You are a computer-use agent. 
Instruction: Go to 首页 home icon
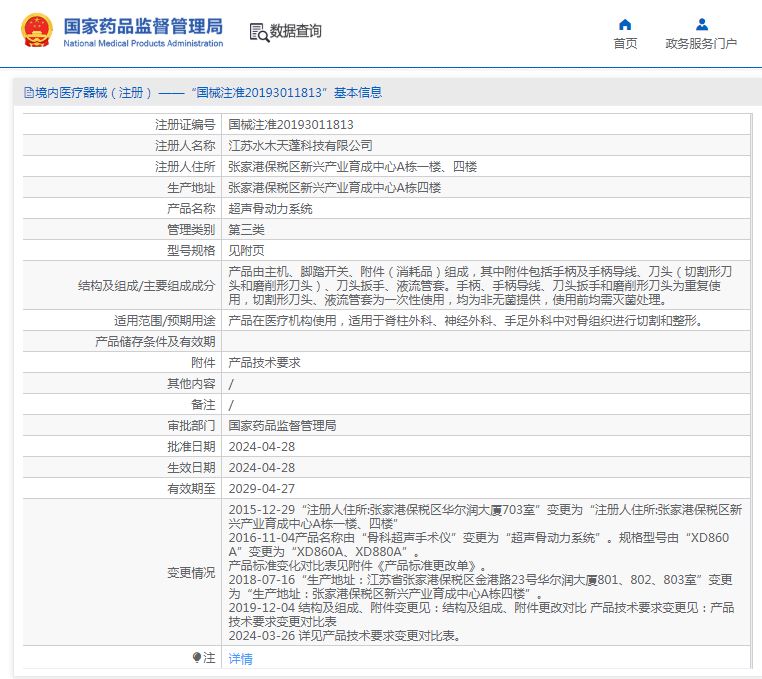tap(625, 25)
